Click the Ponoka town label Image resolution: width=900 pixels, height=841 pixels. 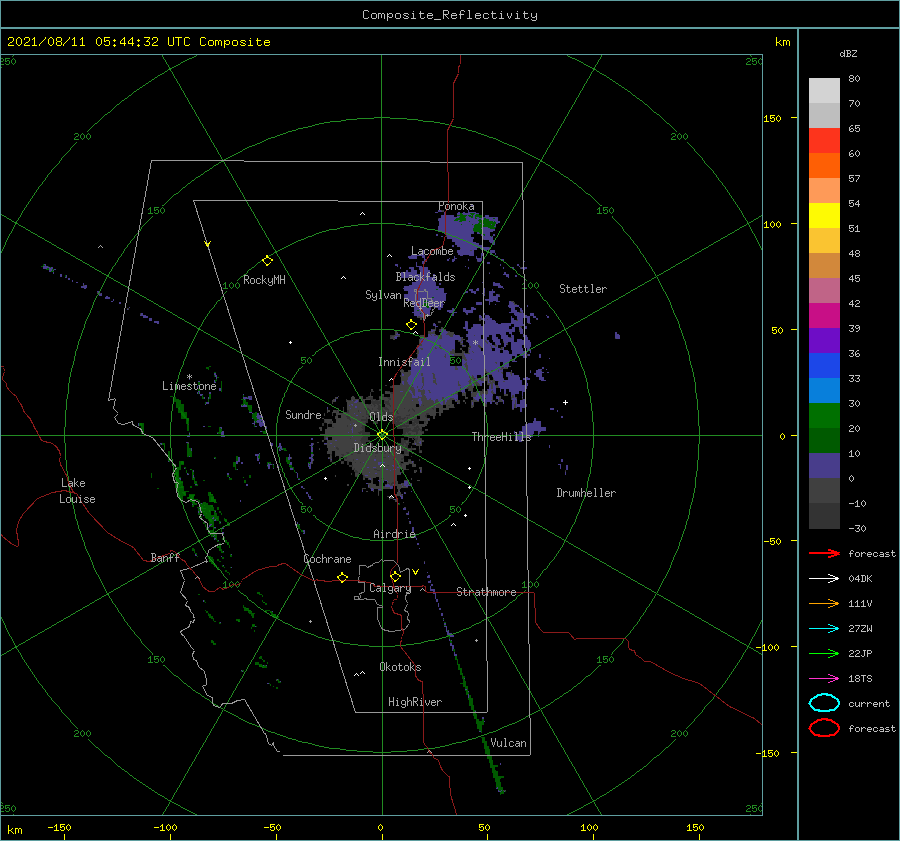pos(456,206)
